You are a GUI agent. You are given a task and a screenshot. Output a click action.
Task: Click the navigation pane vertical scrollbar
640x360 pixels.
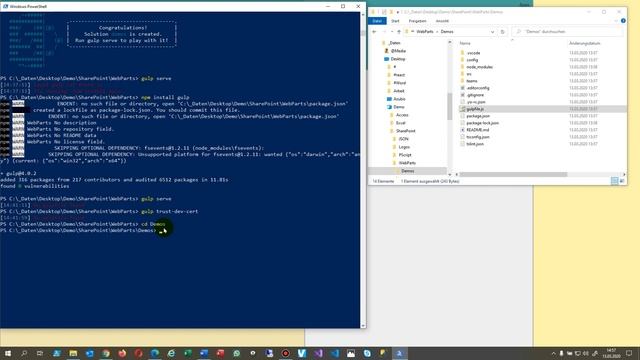[450, 106]
